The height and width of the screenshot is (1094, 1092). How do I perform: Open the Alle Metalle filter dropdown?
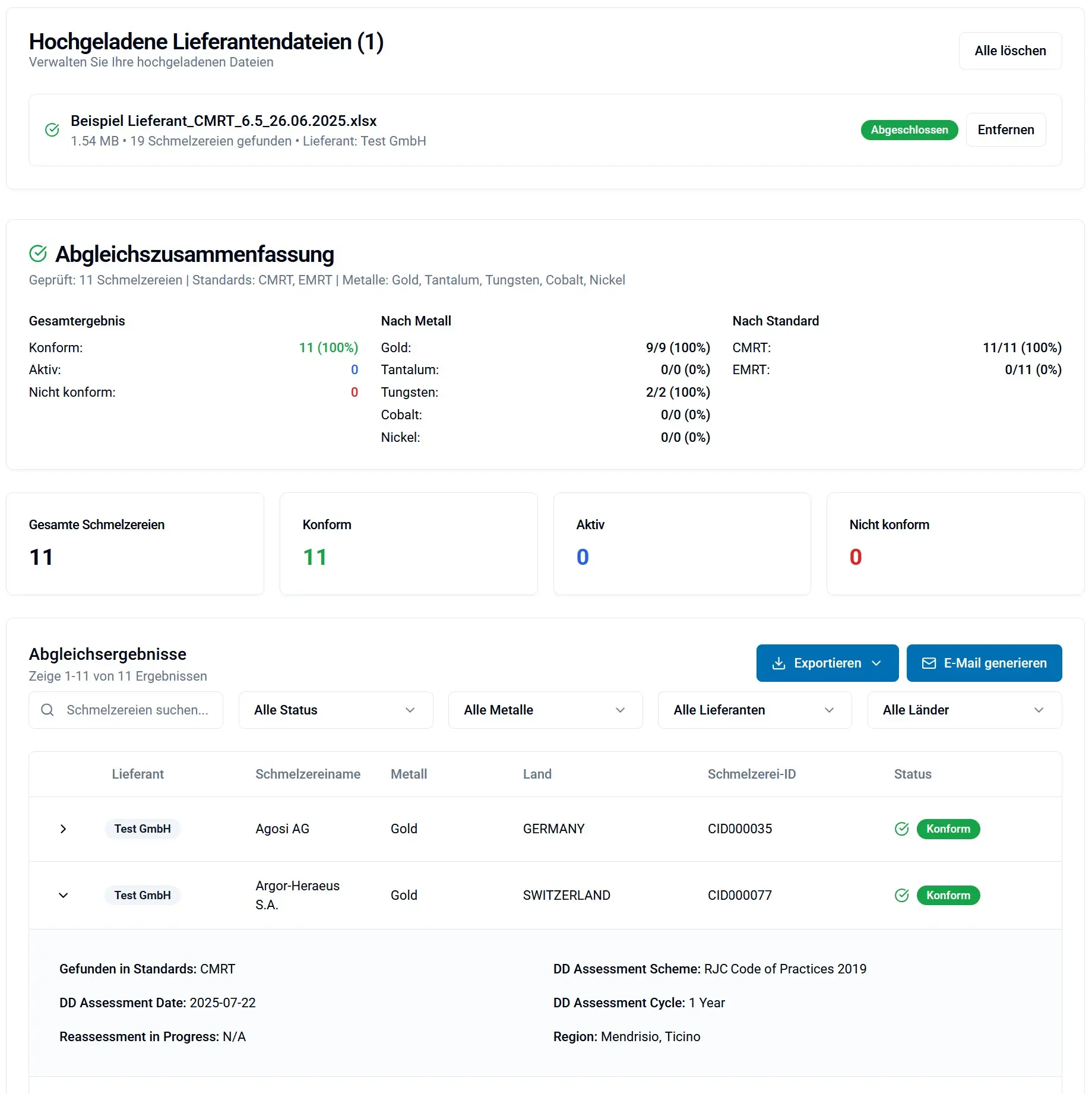(545, 710)
